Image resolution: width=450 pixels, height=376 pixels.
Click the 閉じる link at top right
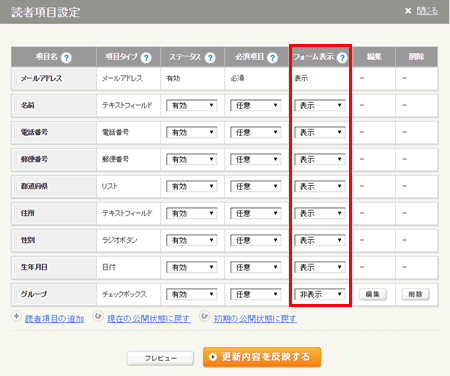pos(427,11)
